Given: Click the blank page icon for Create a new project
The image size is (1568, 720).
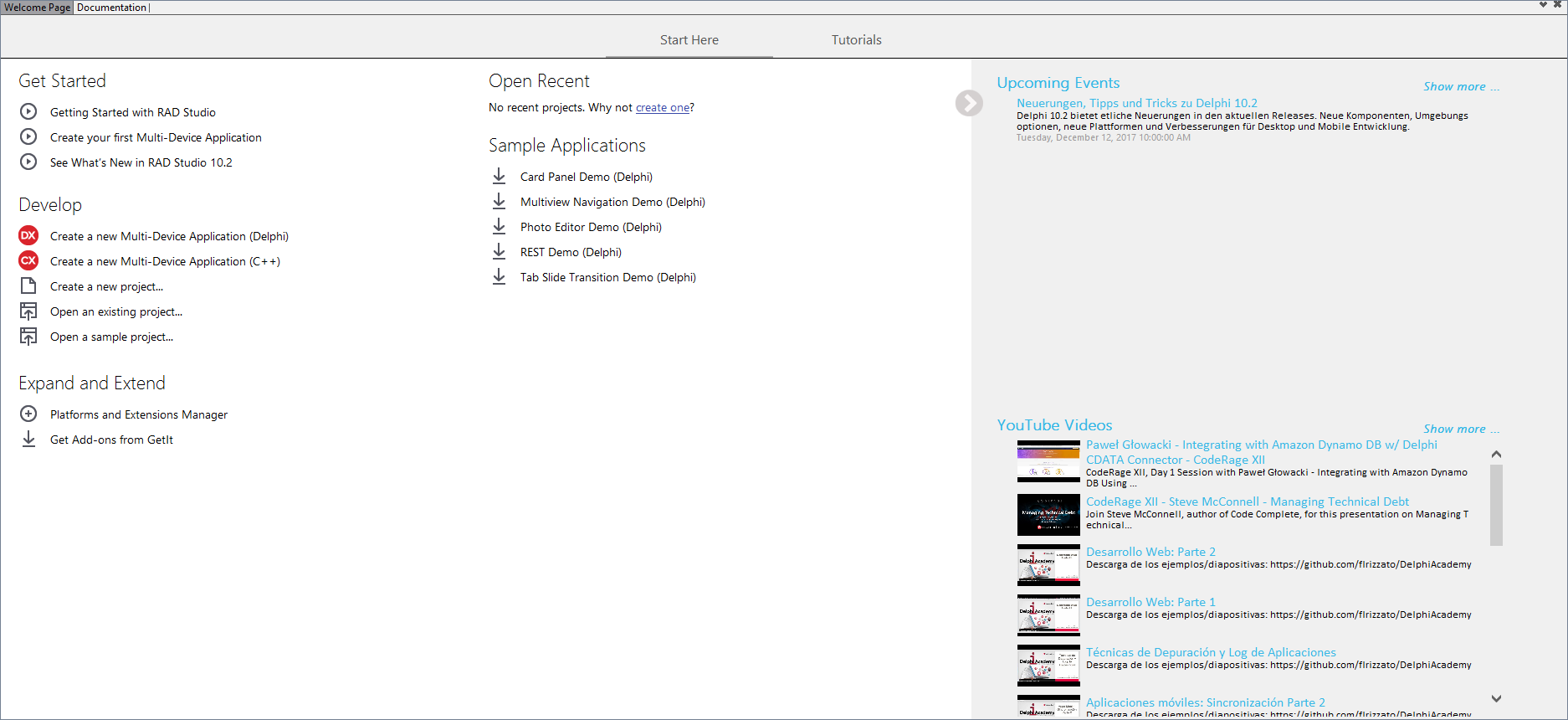Looking at the screenshot, I should [x=28, y=285].
